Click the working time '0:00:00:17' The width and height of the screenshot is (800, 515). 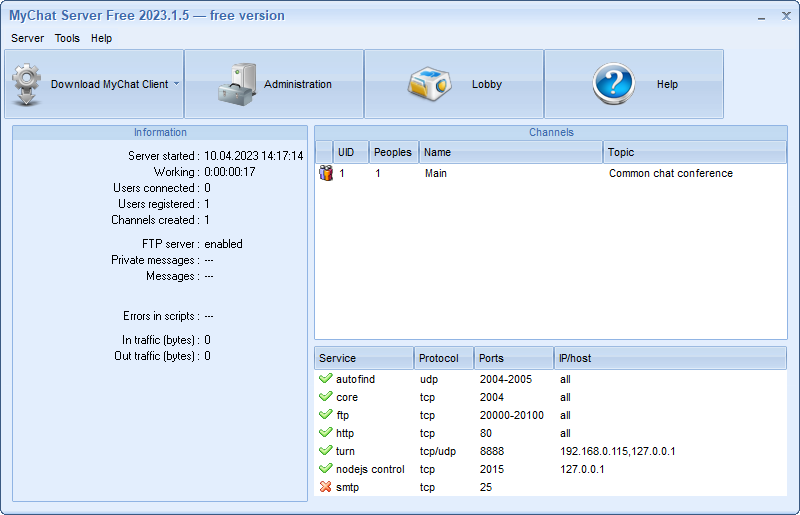point(230,172)
